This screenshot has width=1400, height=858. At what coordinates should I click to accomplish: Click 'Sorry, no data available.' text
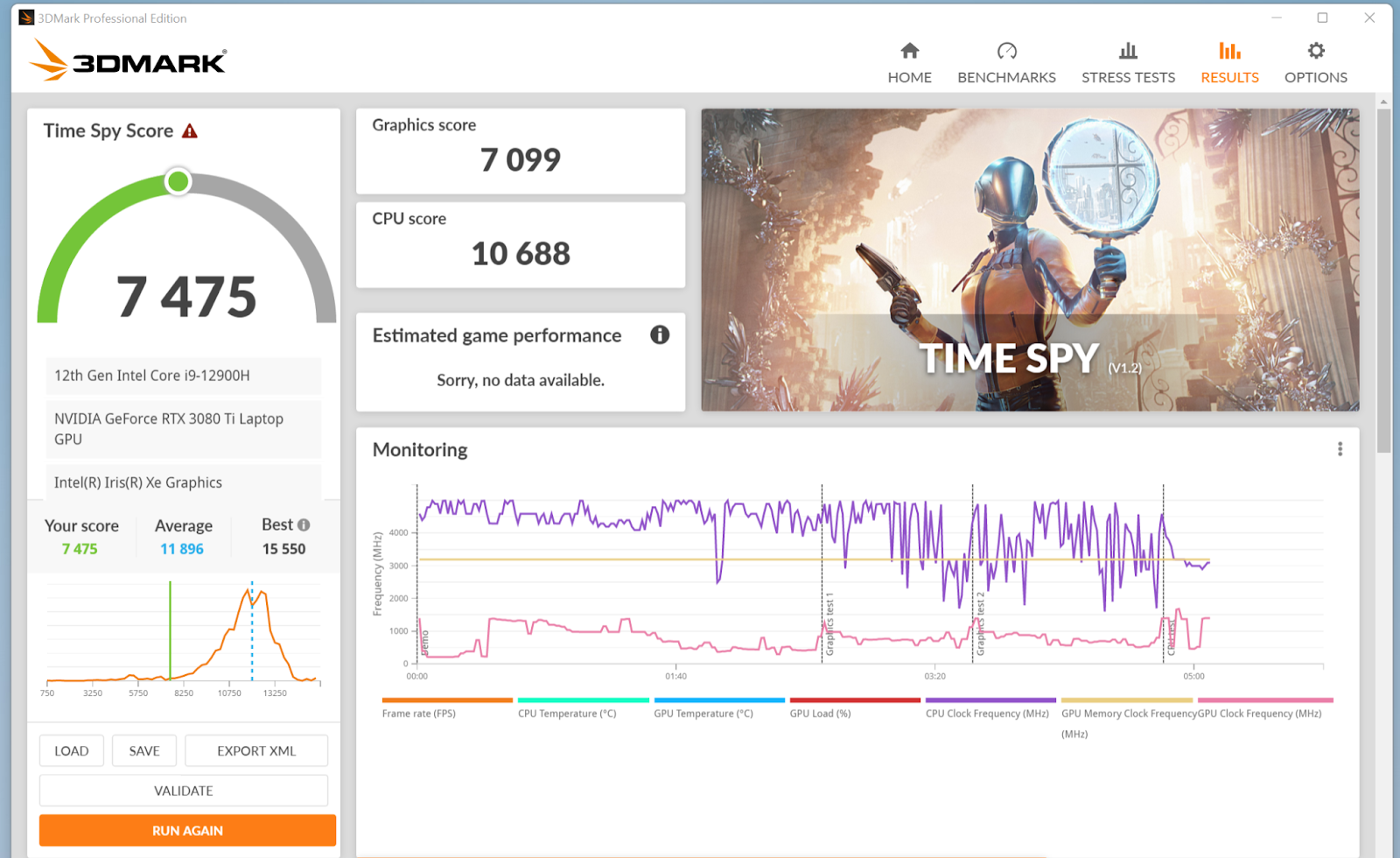[x=521, y=380]
